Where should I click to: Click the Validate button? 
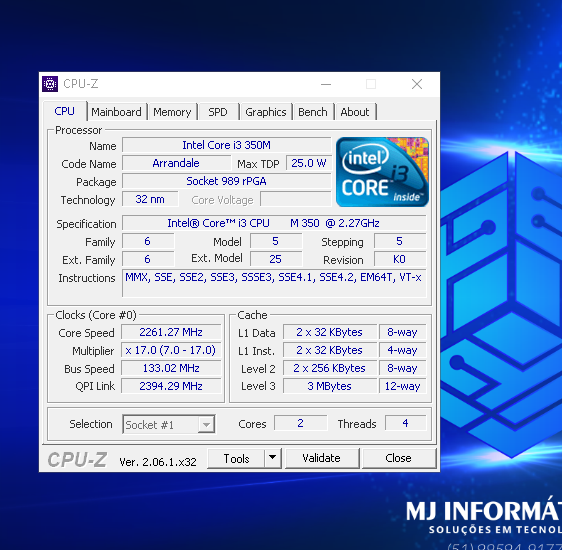(322, 458)
